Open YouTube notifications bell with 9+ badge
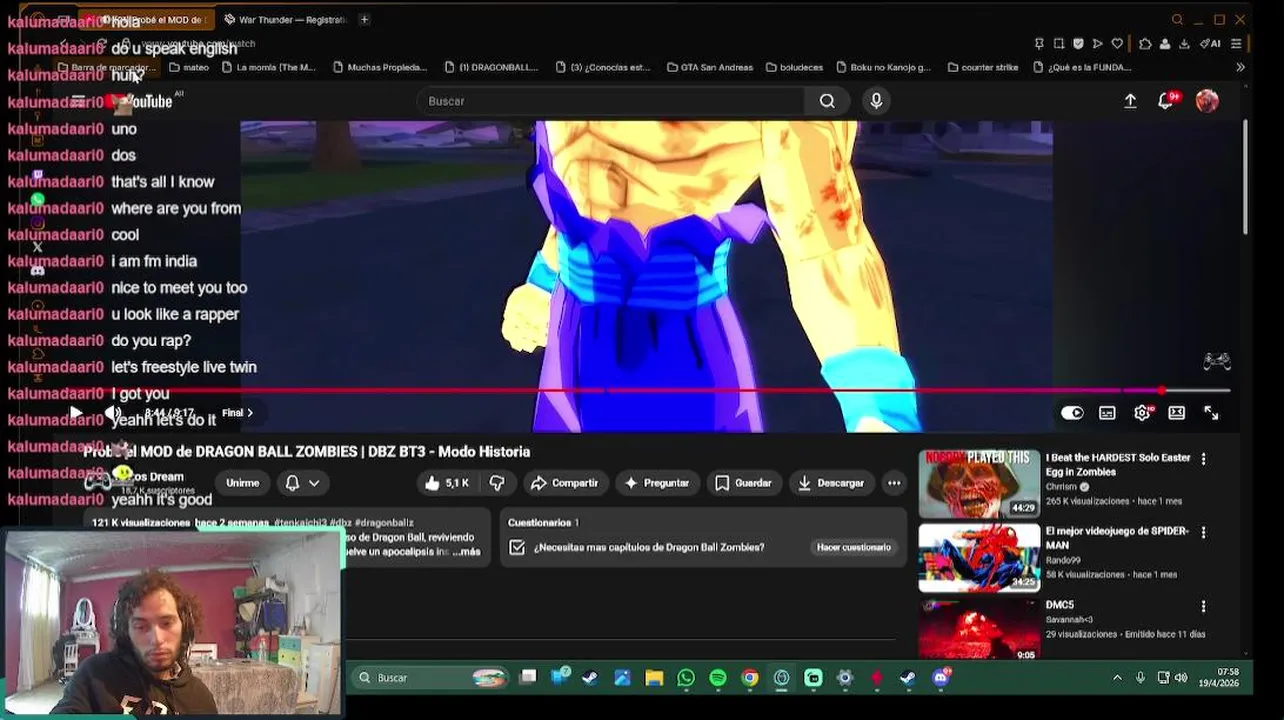1284x720 pixels. (x=1166, y=101)
